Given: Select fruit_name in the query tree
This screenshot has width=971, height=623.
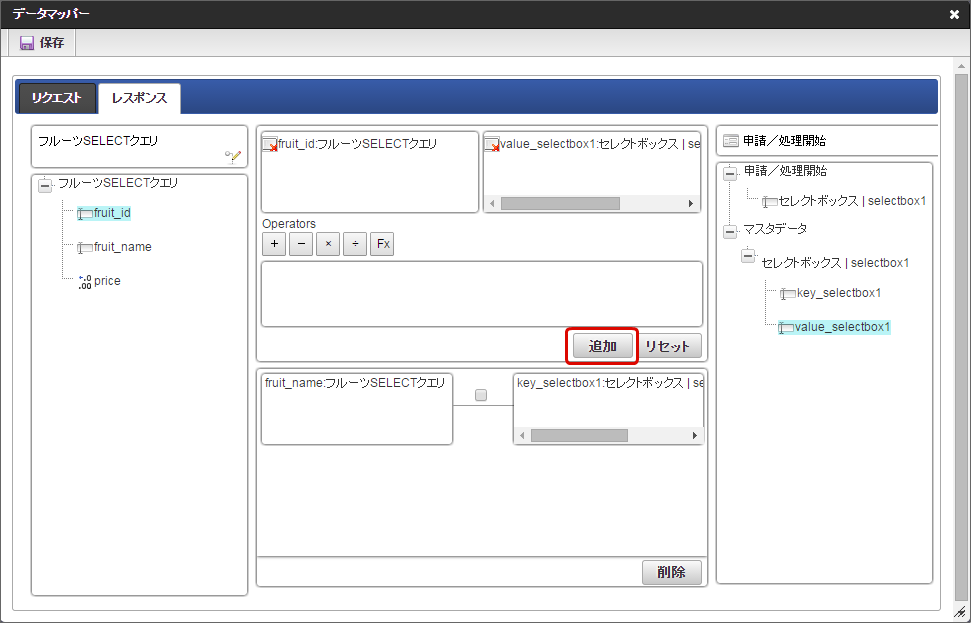Looking at the screenshot, I should 123,246.
